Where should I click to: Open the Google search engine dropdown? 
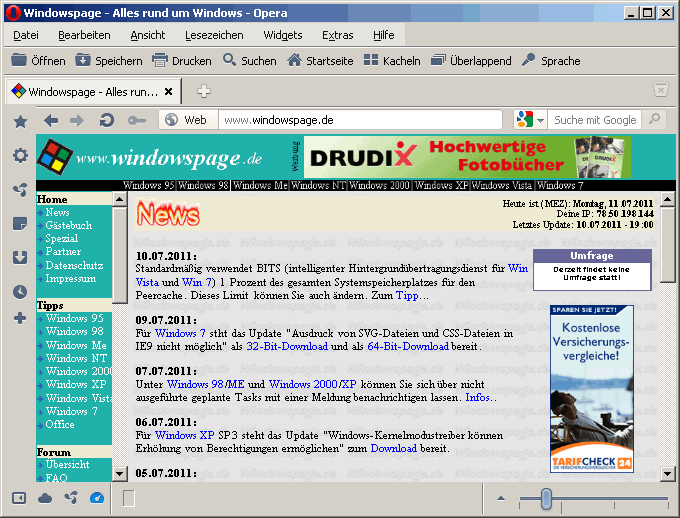[530, 120]
